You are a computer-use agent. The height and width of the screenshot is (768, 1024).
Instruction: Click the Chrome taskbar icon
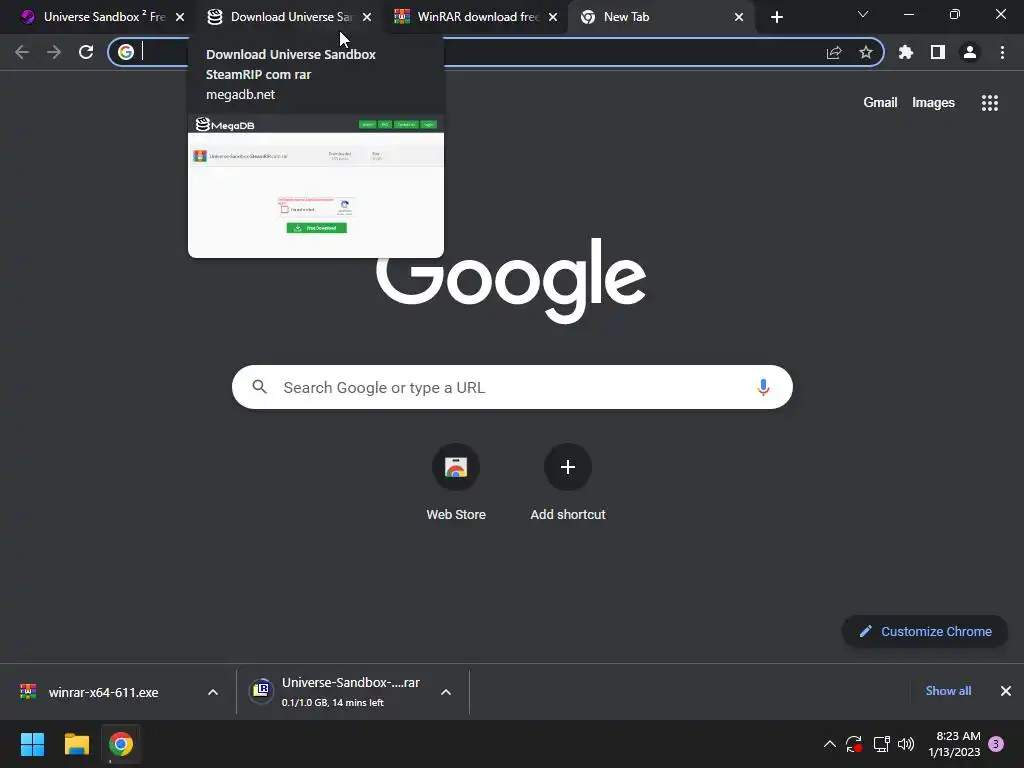click(121, 744)
